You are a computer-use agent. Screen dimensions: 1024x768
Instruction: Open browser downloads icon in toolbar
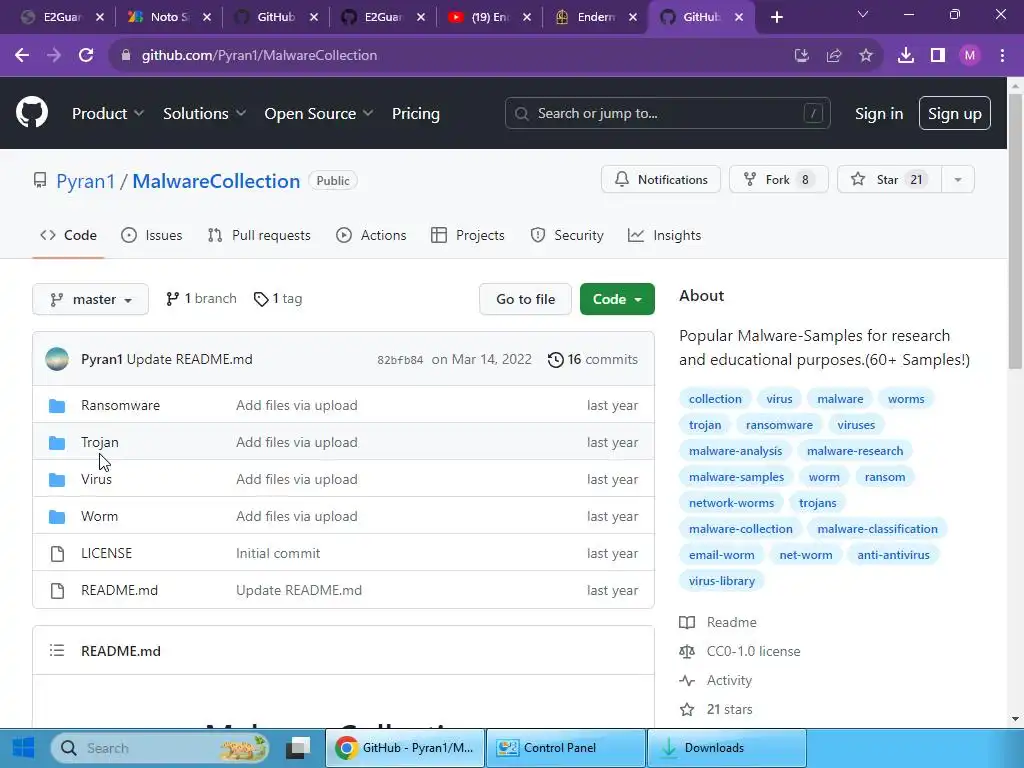906,56
